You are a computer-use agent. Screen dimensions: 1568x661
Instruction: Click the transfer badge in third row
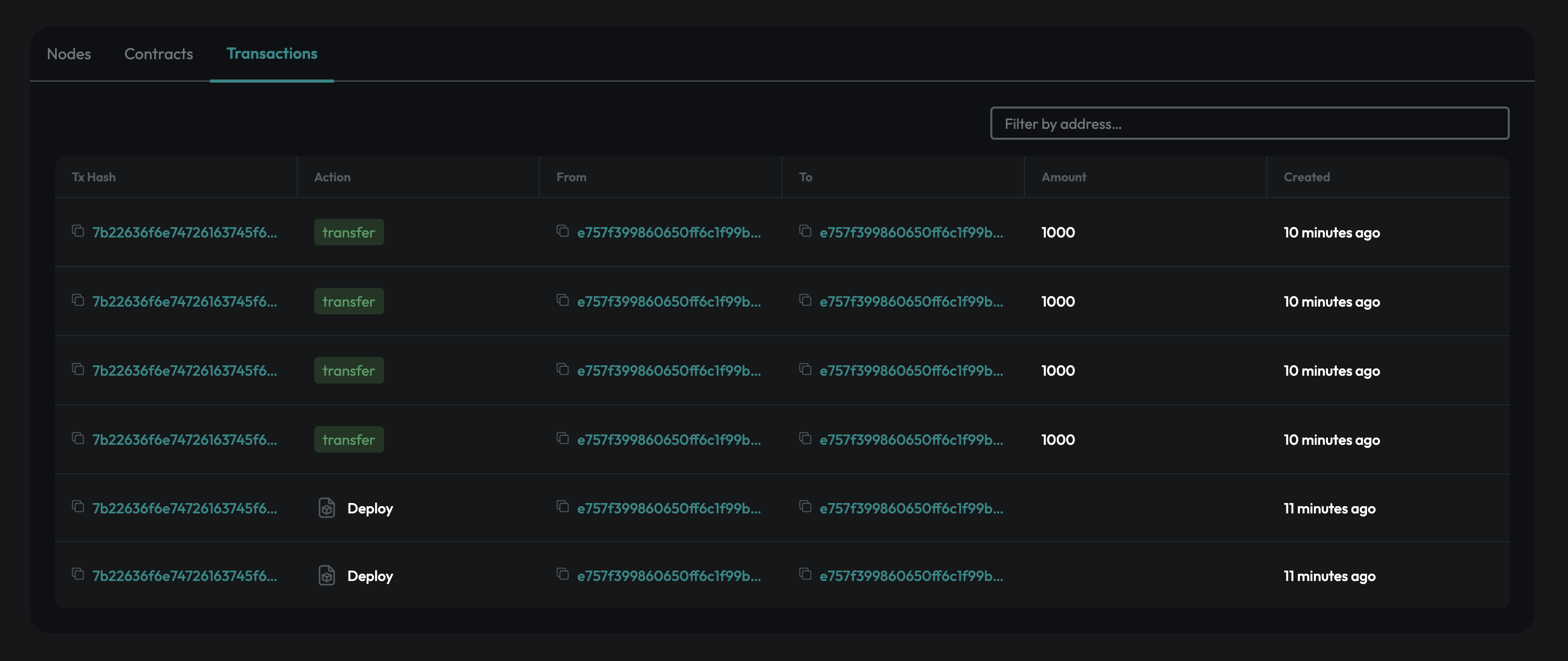pos(349,370)
